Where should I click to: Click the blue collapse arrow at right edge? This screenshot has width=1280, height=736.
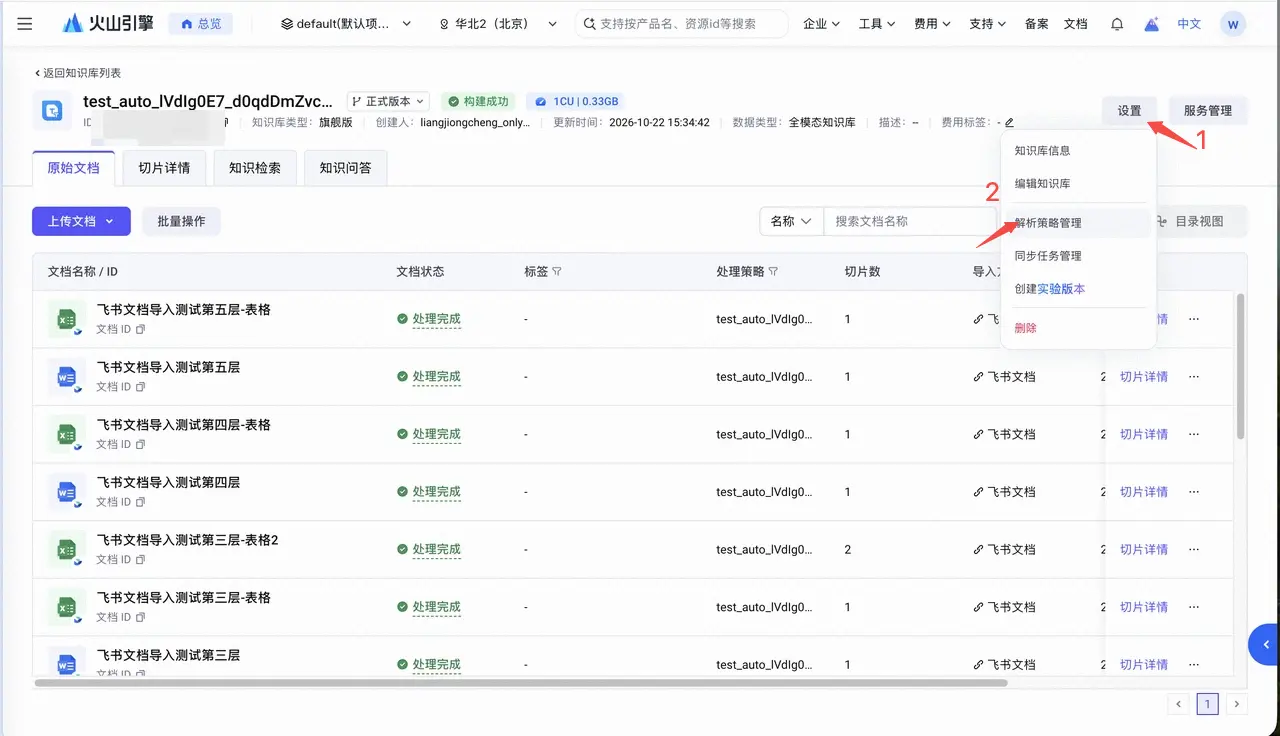[x=1265, y=645]
